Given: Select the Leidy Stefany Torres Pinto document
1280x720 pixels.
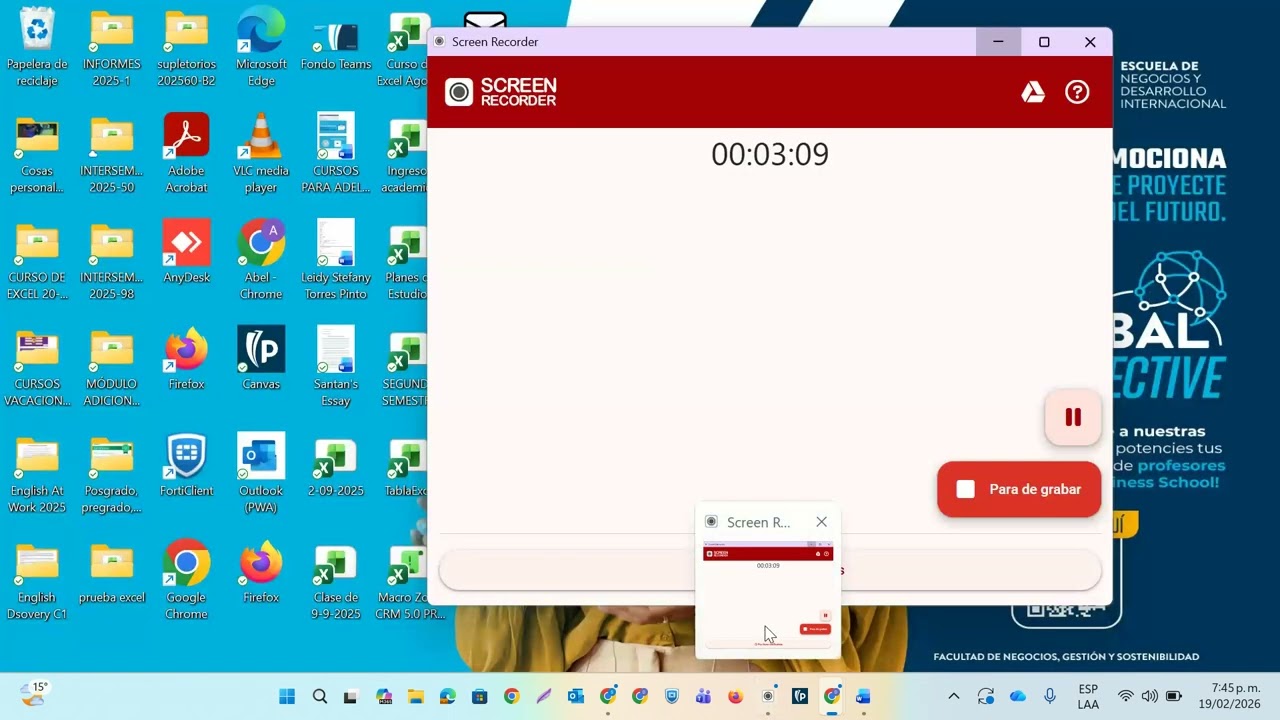Looking at the screenshot, I should tap(336, 261).
